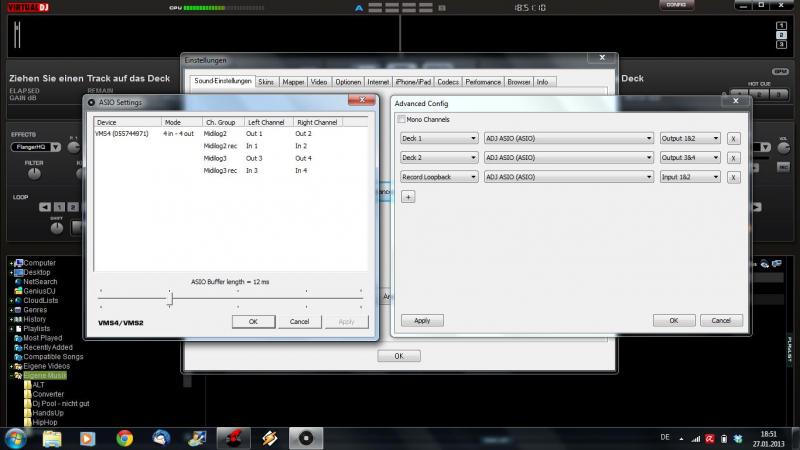The width and height of the screenshot is (800, 450).
Task: Click Cancel in ASIO Settings dialog
Action: click(299, 322)
